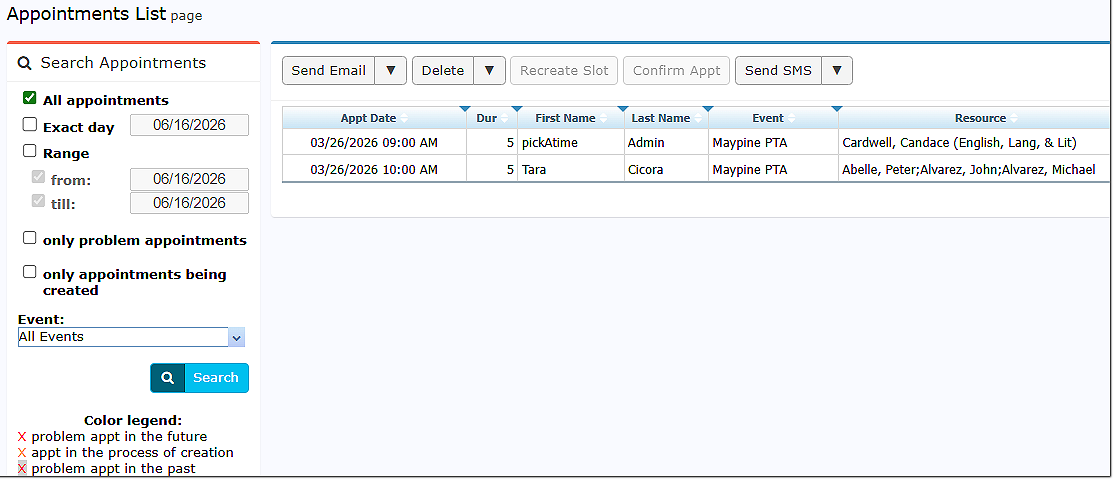Click the First Name sort arrows icon

point(603,119)
